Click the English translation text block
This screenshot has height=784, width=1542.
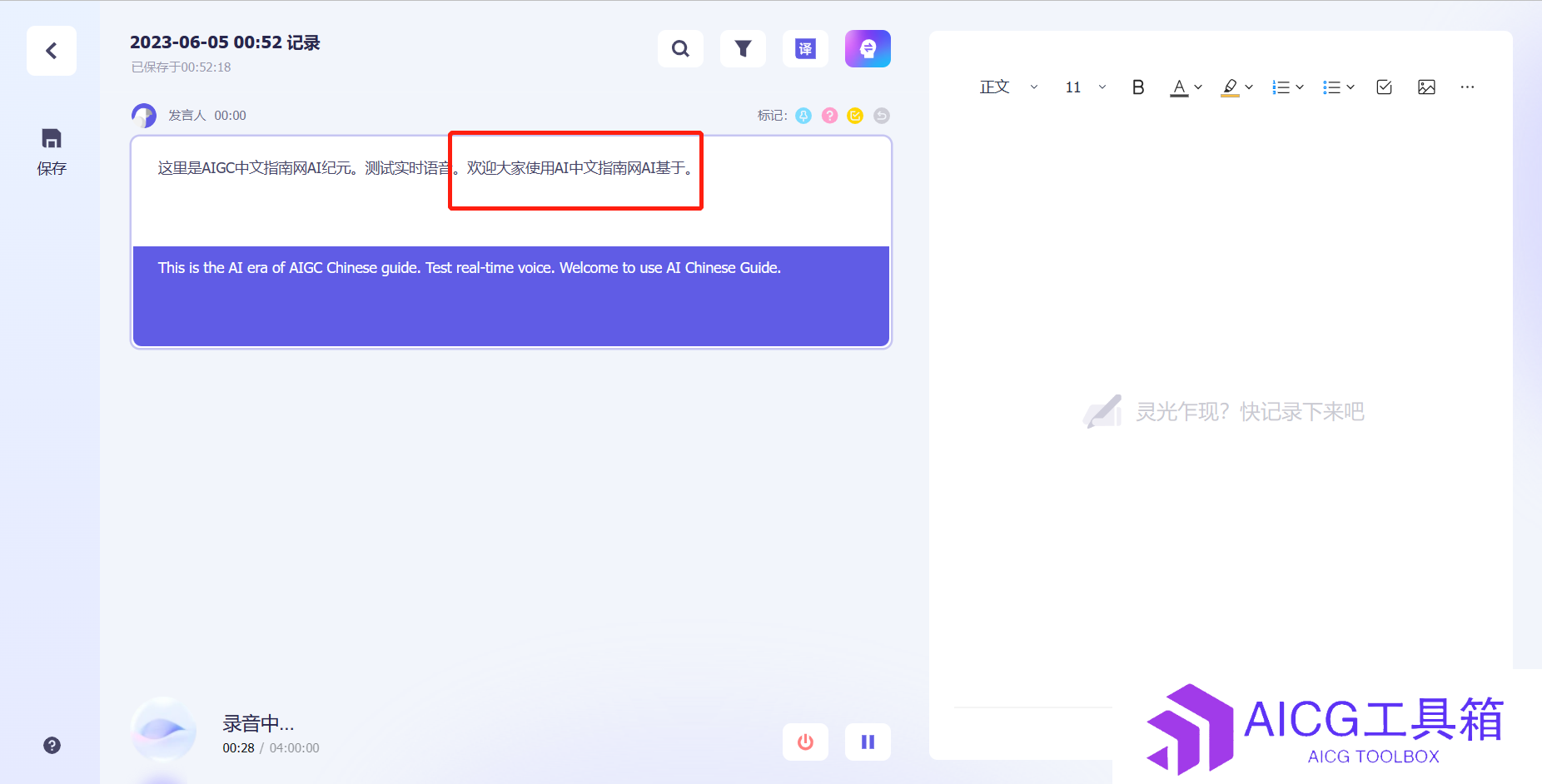coord(511,296)
